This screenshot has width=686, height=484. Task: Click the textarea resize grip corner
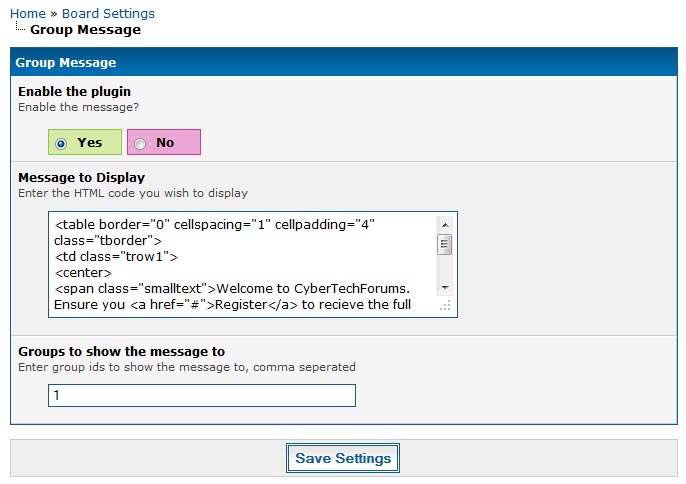coord(446,306)
